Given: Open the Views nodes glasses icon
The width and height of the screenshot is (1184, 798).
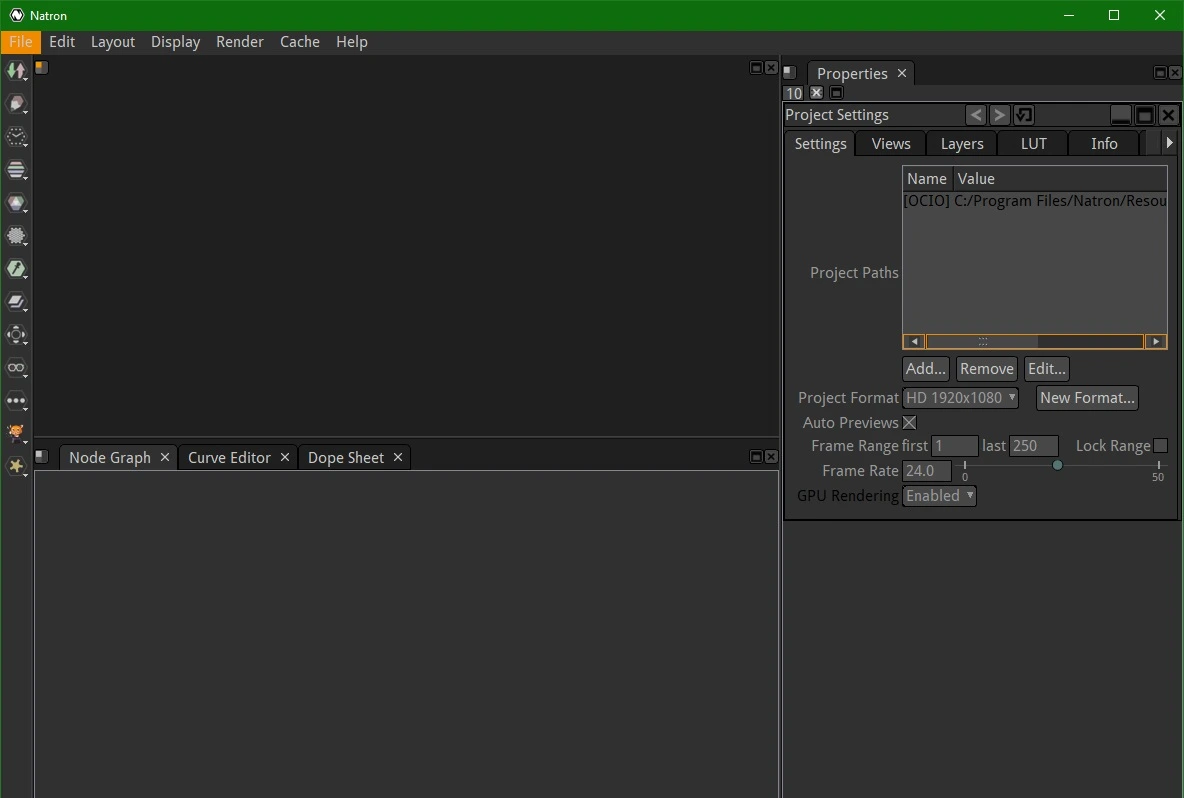Looking at the screenshot, I should (17, 368).
